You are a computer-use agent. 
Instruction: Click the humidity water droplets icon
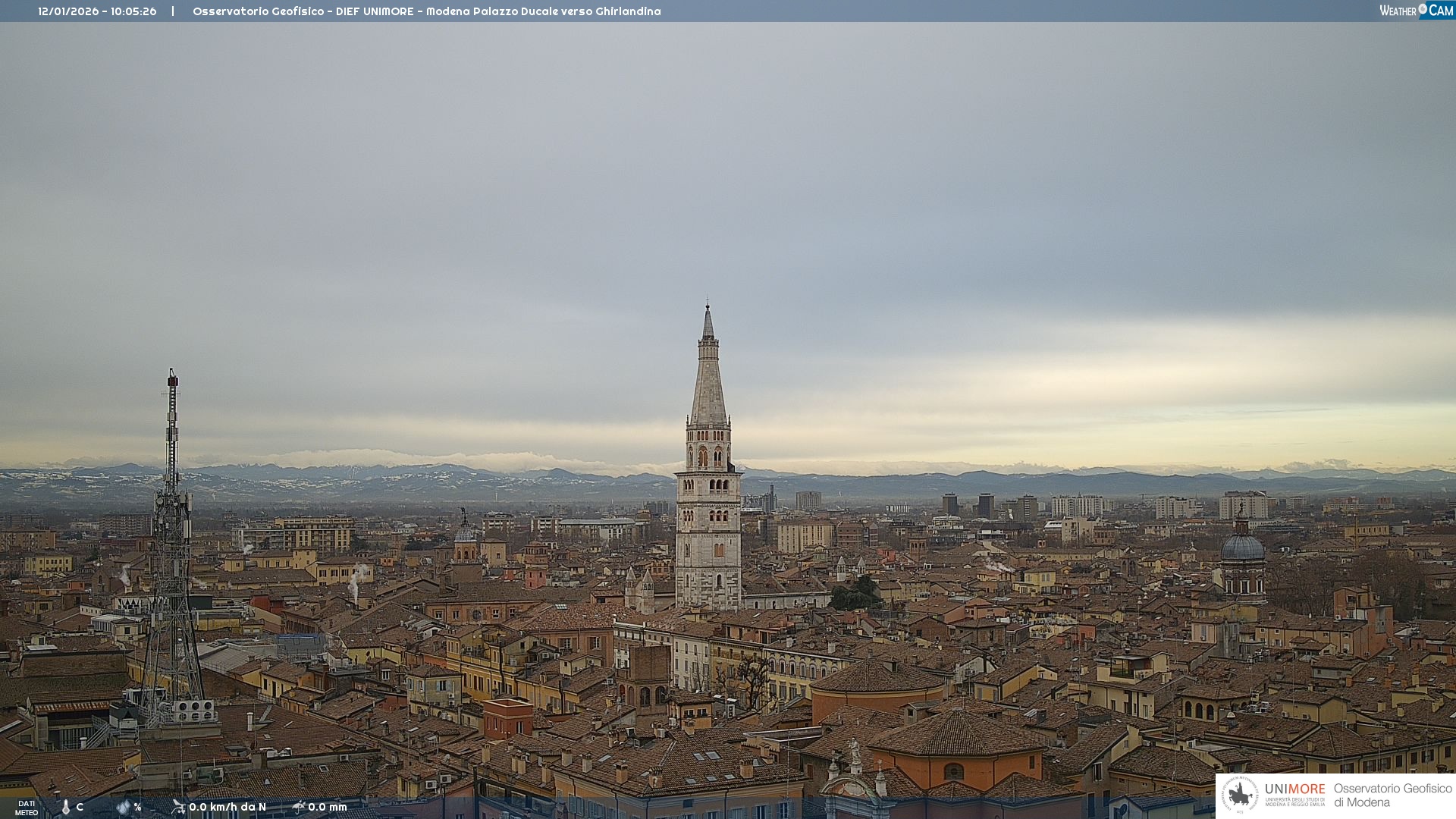[x=123, y=808]
